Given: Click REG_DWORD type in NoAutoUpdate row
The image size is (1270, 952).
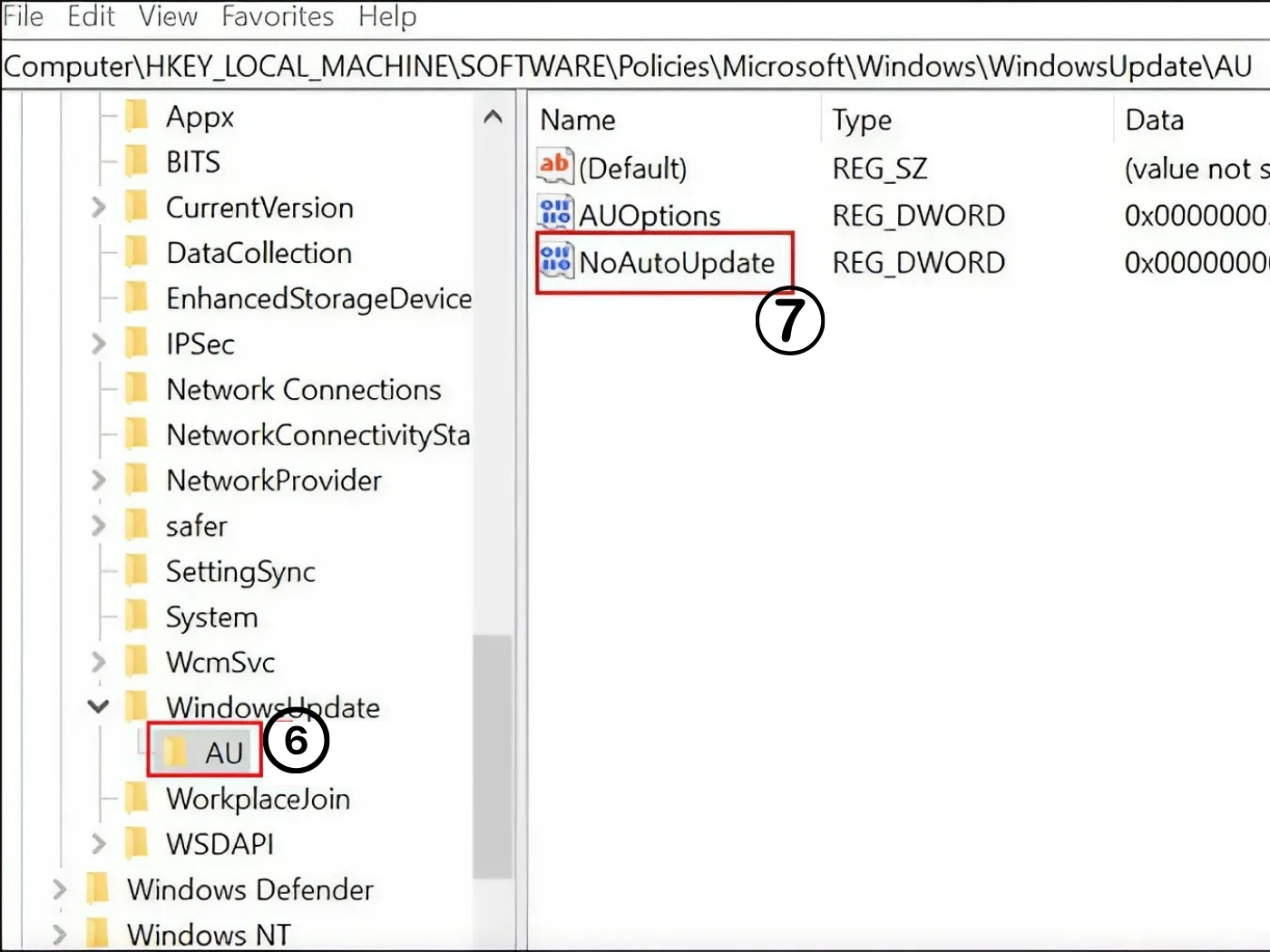Looking at the screenshot, I should (919, 263).
